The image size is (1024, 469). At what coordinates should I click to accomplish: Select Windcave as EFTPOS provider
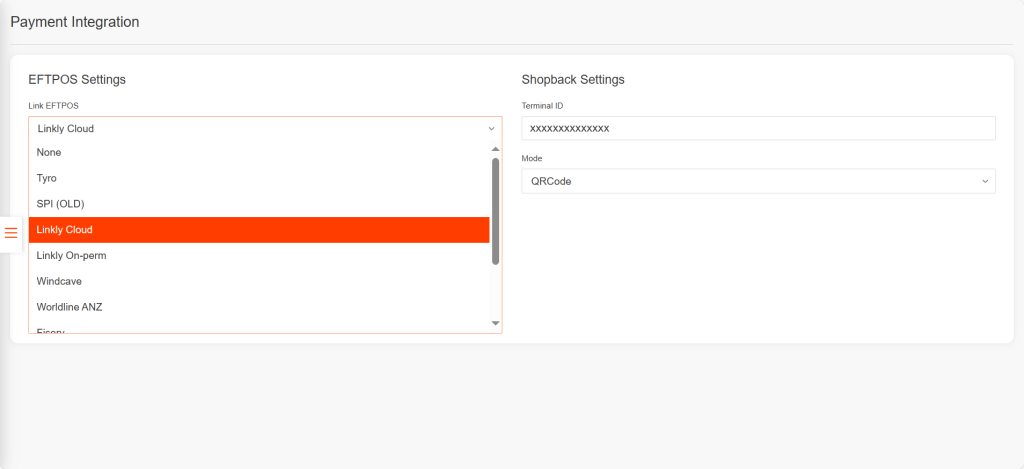coord(259,281)
